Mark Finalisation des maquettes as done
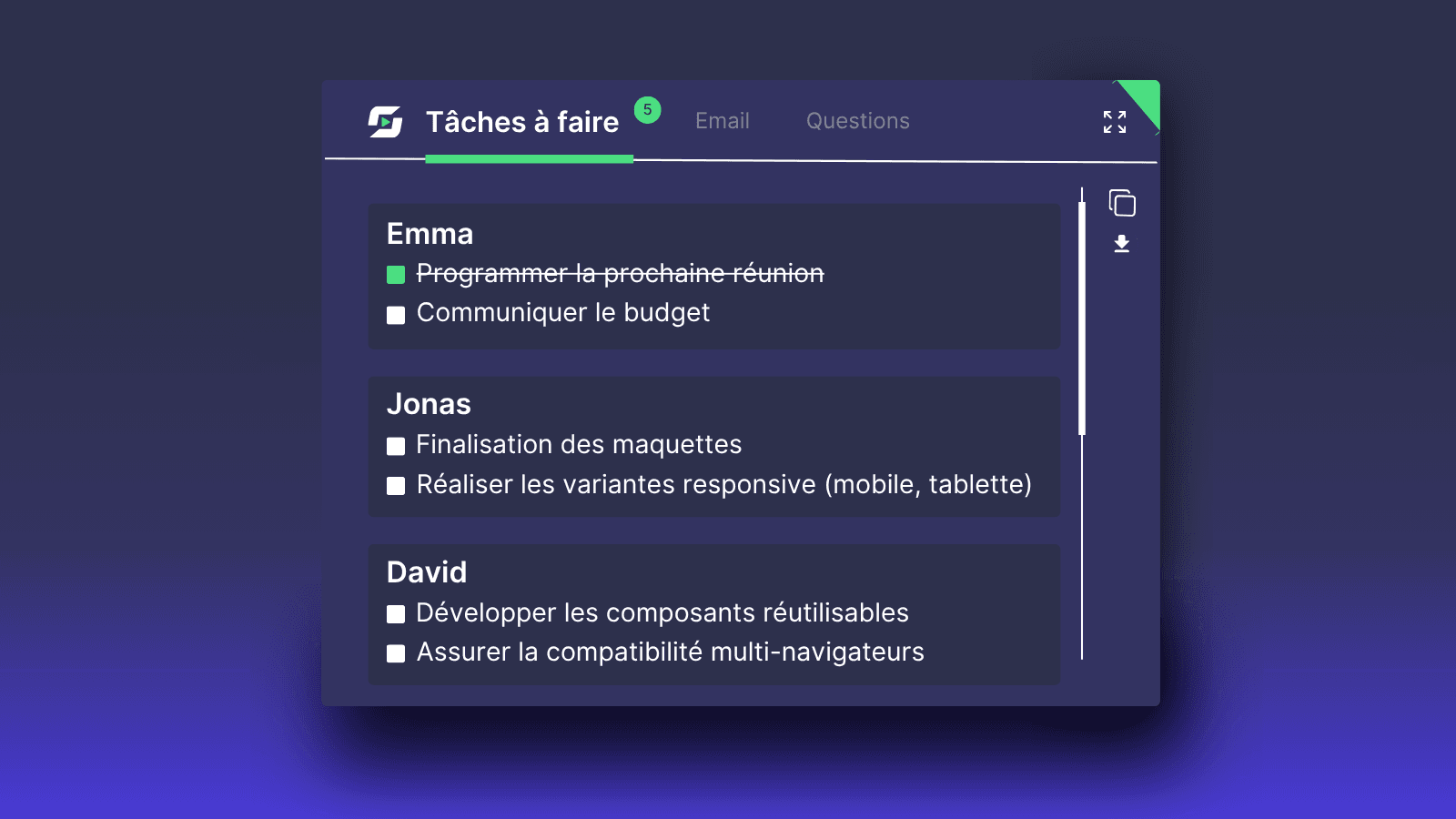The height and width of the screenshot is (819, 1456). (396, 446)
